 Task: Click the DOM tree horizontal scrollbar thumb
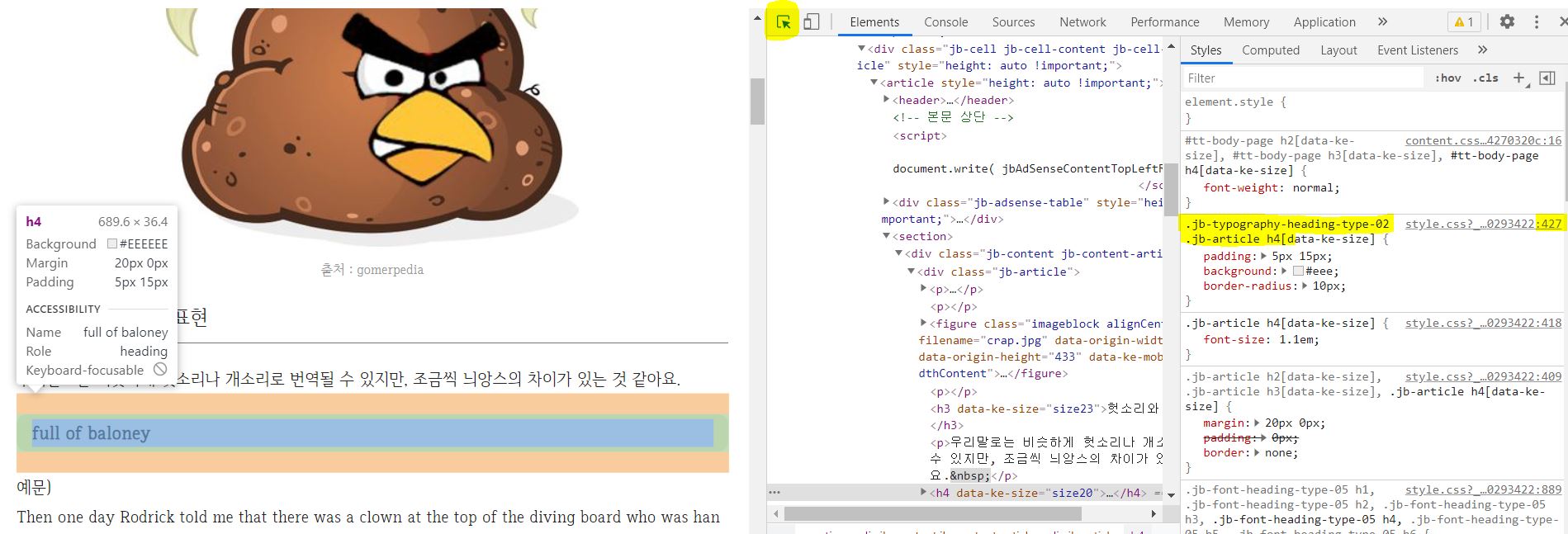pos(932,513)
